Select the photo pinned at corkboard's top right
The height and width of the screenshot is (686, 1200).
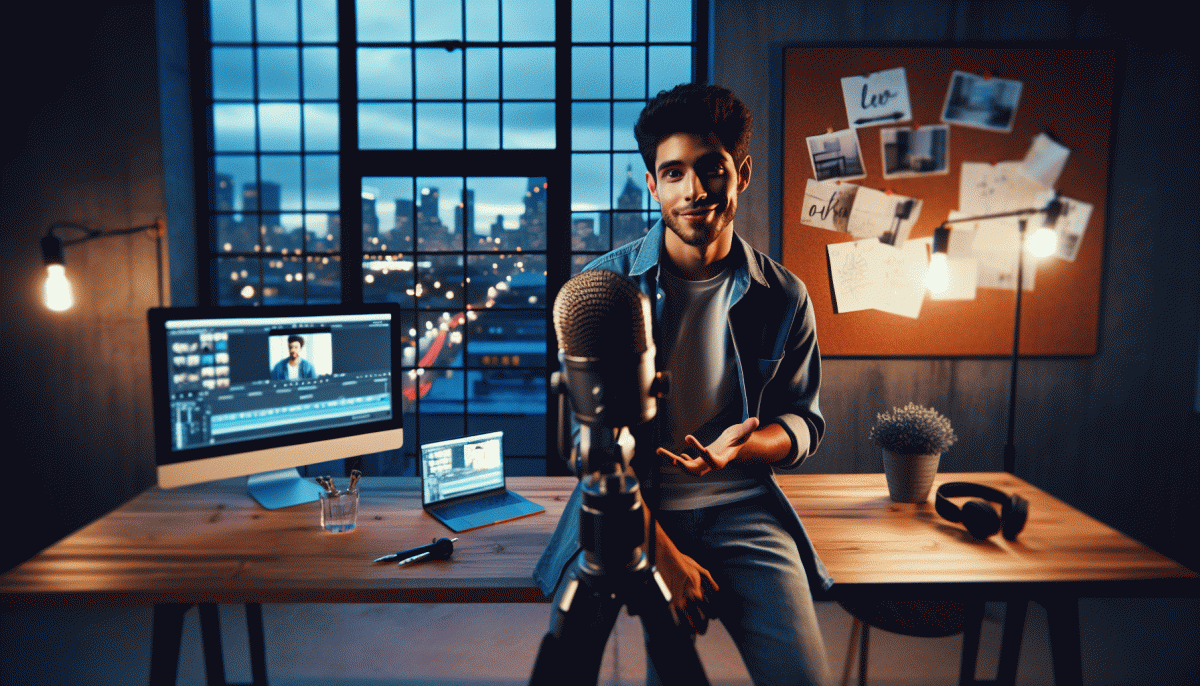point(981,100)
